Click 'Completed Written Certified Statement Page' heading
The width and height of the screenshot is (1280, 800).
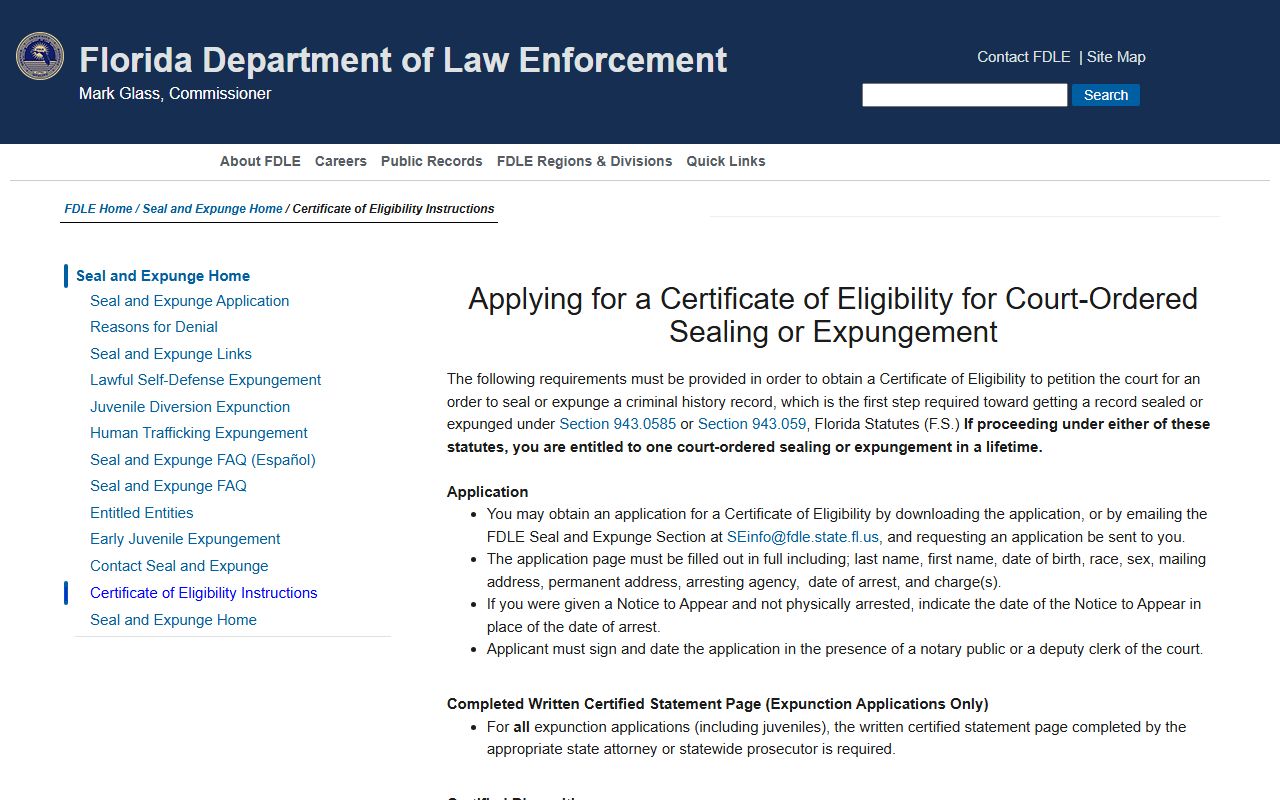[x=717, y=704]
